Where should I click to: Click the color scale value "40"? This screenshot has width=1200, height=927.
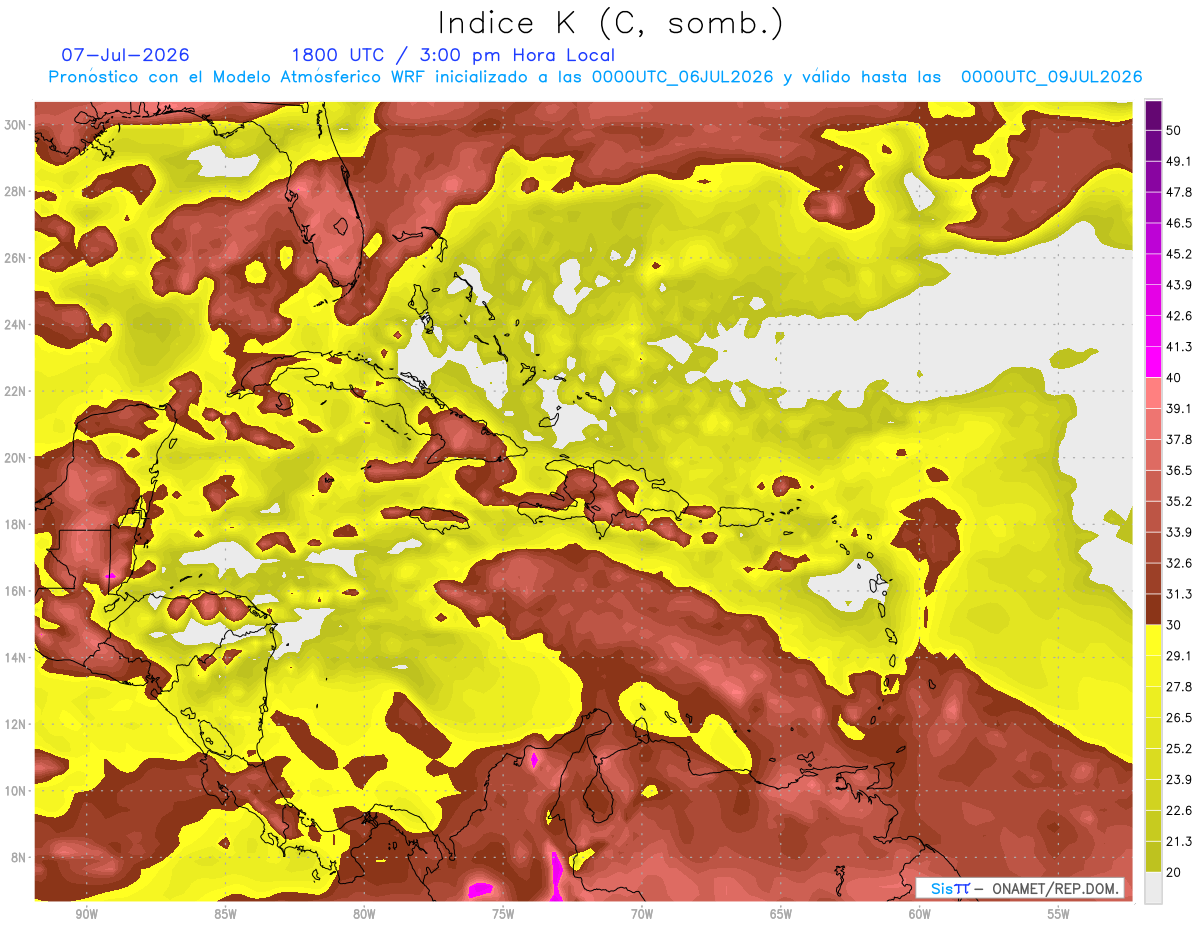[x=1174, y=377]
